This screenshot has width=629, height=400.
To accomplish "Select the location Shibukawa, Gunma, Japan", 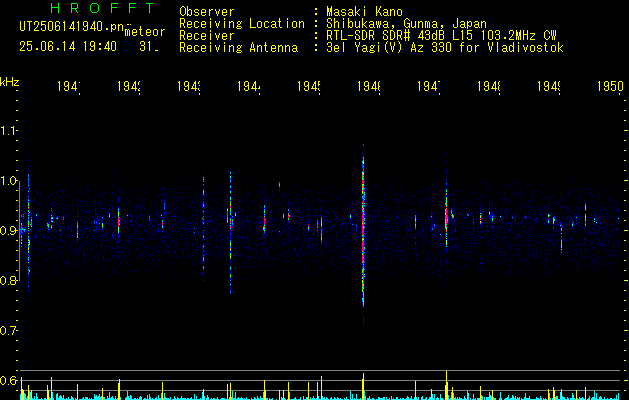I will click(x=406, y=24).
